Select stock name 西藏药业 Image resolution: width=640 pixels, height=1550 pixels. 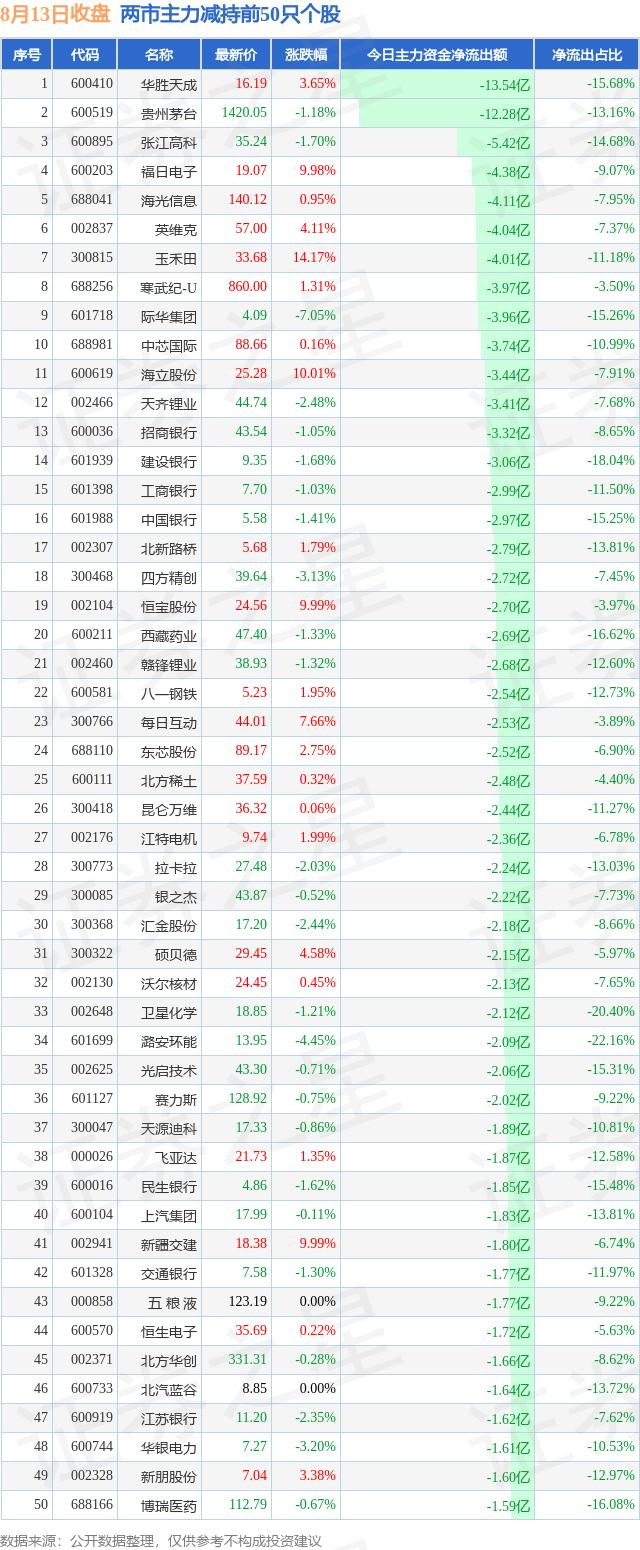coord(169,635)
